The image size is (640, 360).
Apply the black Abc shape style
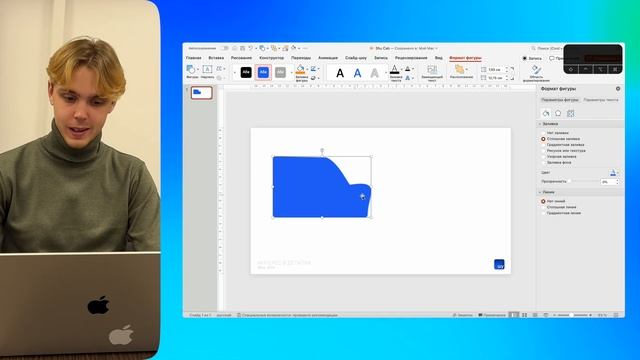tap(246, 73)
